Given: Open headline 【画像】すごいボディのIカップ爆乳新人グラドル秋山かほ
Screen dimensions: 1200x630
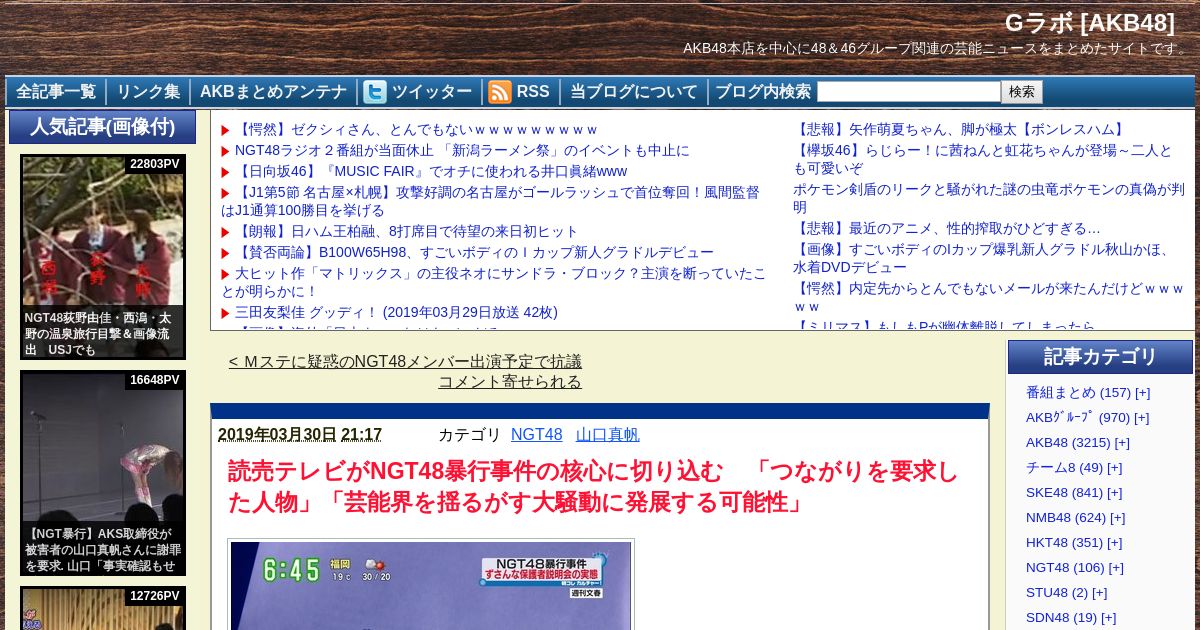Looking at the screenshot, I should coord(983,258).
